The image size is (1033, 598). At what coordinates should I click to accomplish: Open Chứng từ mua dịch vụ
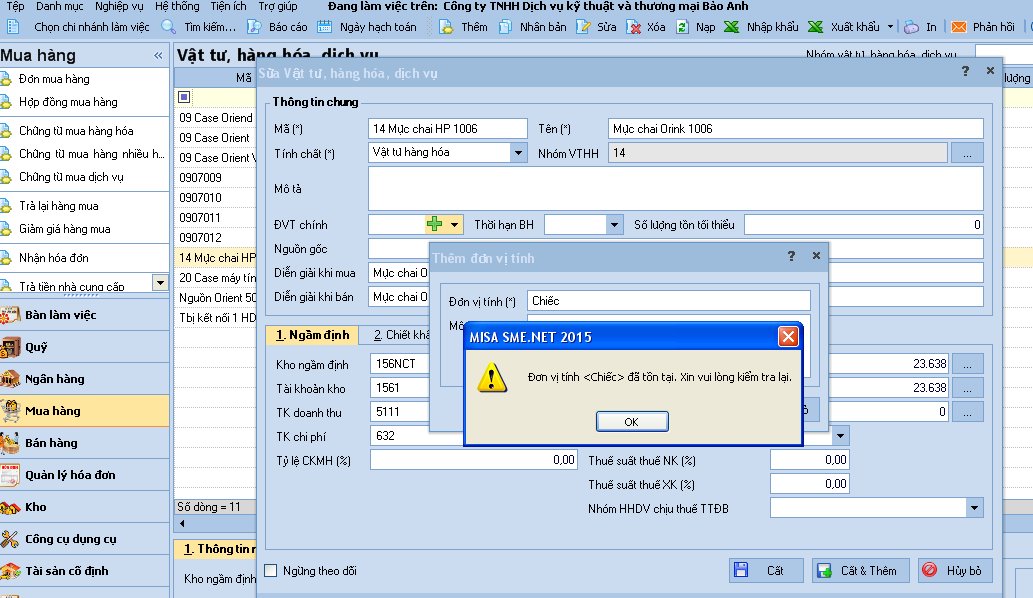pos(71,177)
